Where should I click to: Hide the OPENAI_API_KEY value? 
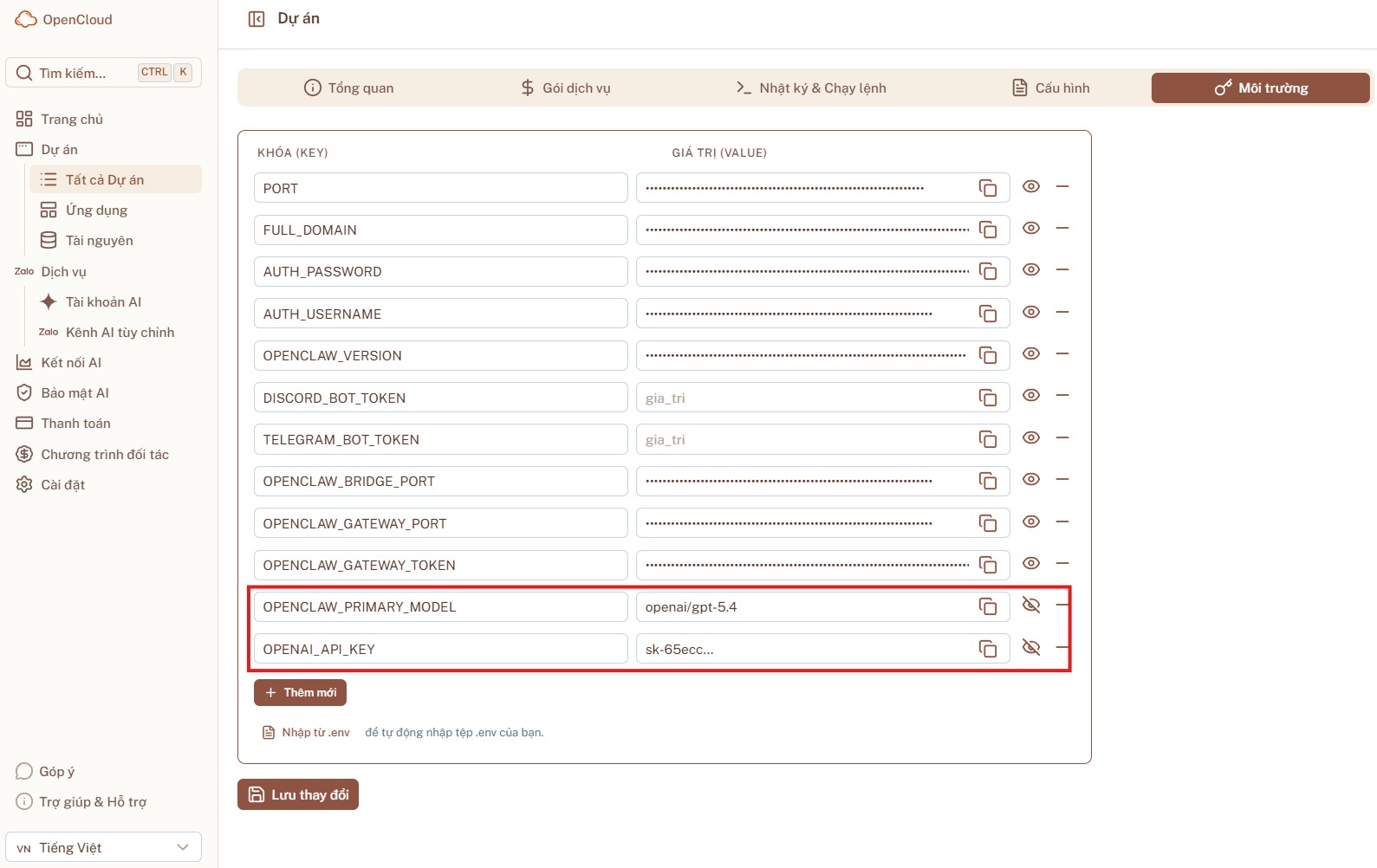pos(1030,648)
